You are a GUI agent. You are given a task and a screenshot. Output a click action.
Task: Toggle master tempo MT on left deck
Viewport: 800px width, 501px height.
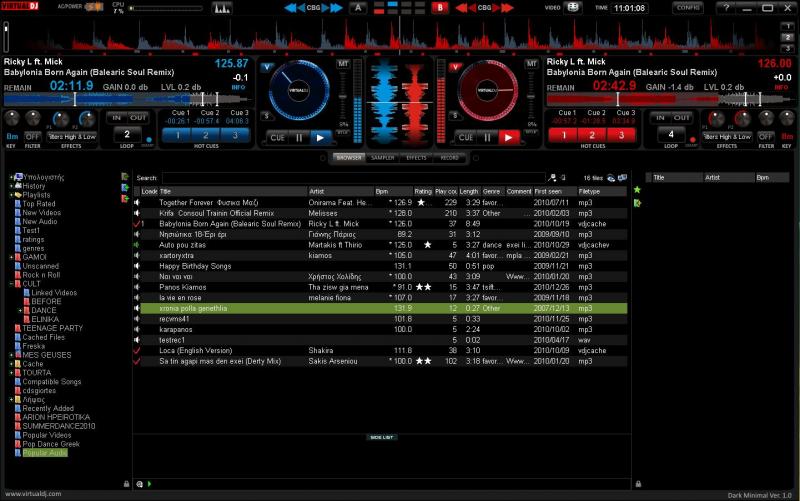click(343, 64)
